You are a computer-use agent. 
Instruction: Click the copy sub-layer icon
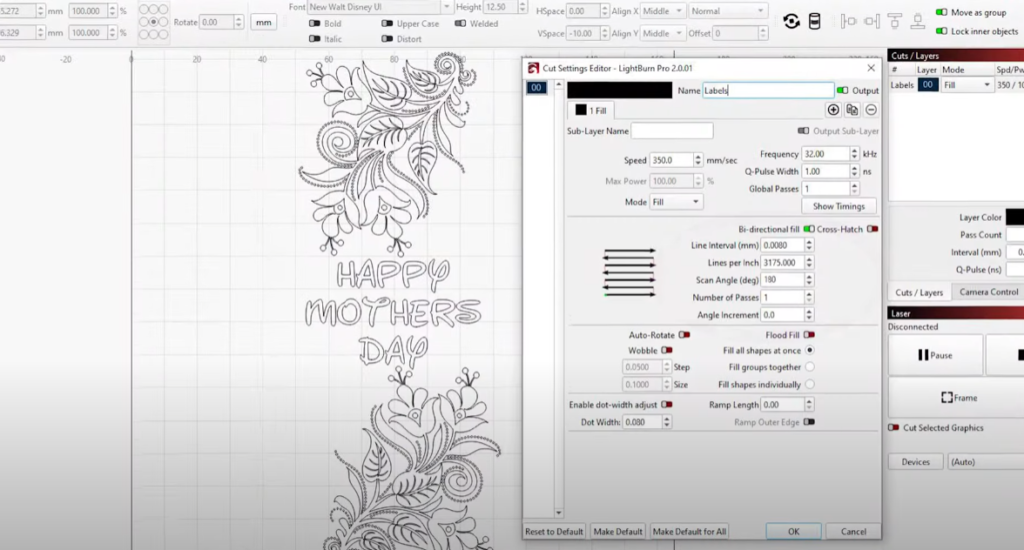852,110
